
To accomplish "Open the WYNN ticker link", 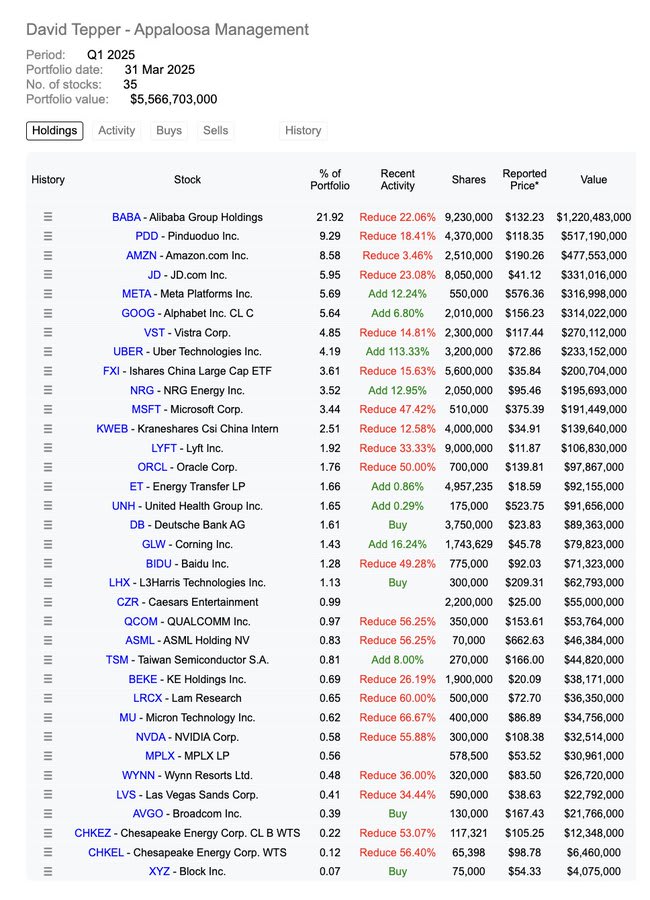I will point(138,775).
